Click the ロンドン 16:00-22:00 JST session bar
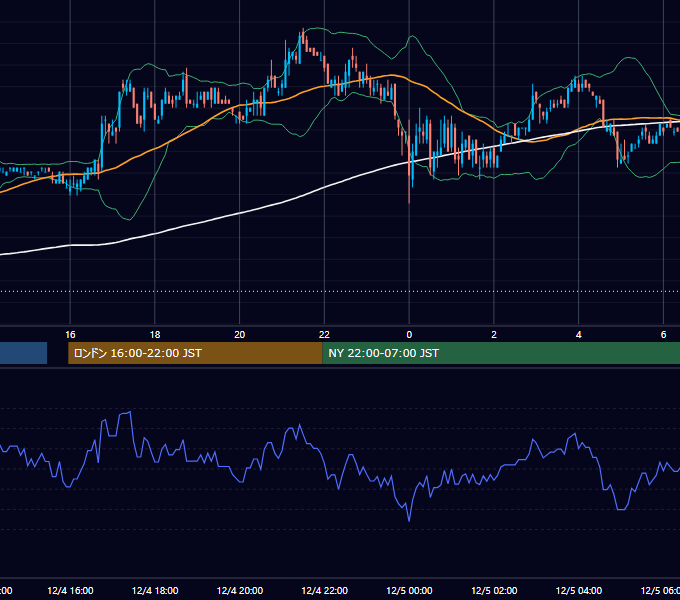Image resolution: width=680 pixels, height=600 pixels. [195, 353]
